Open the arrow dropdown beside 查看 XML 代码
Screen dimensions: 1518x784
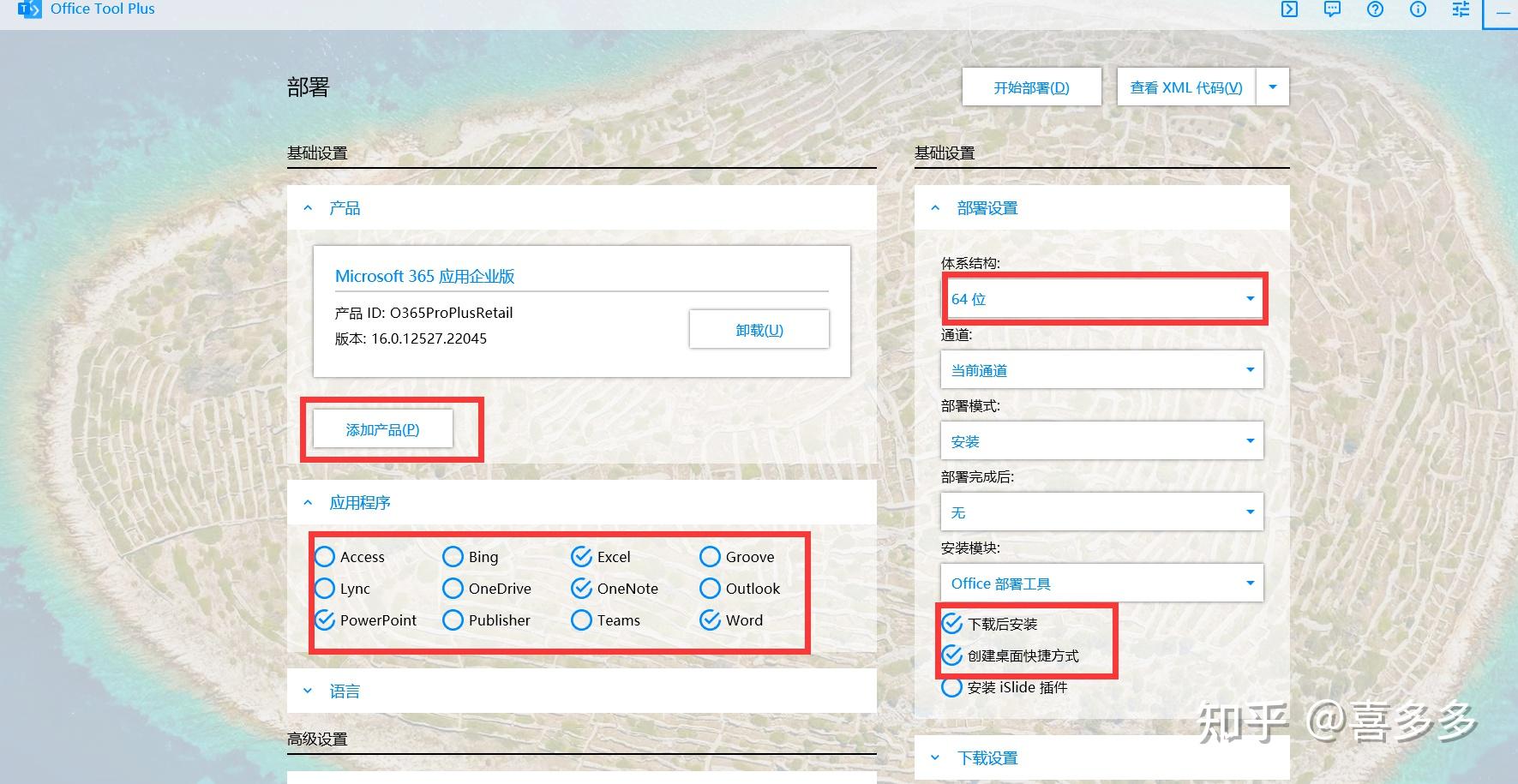pyautogui.click(x=1273, y=87)
